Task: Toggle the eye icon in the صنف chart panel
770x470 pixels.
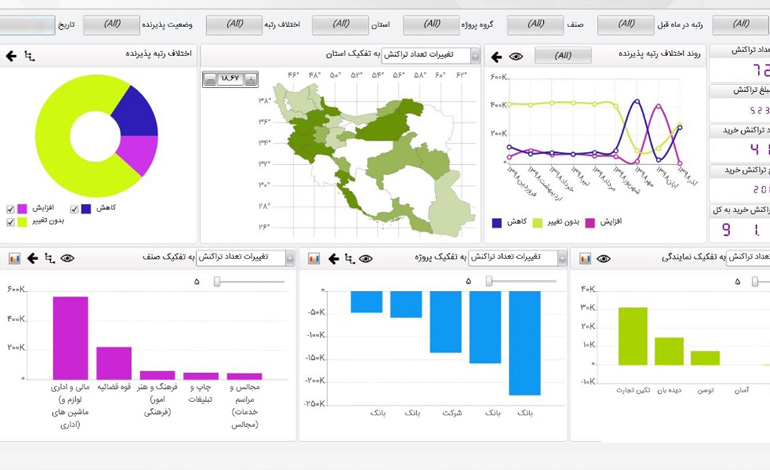Action: click(x=67, y=258)
